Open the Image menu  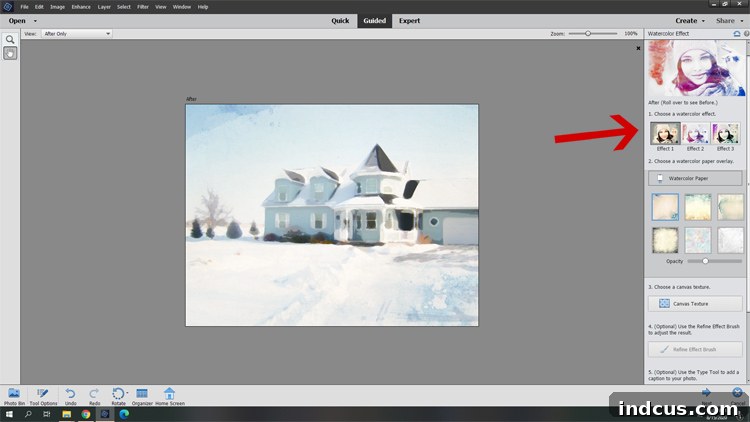(57, 7)
